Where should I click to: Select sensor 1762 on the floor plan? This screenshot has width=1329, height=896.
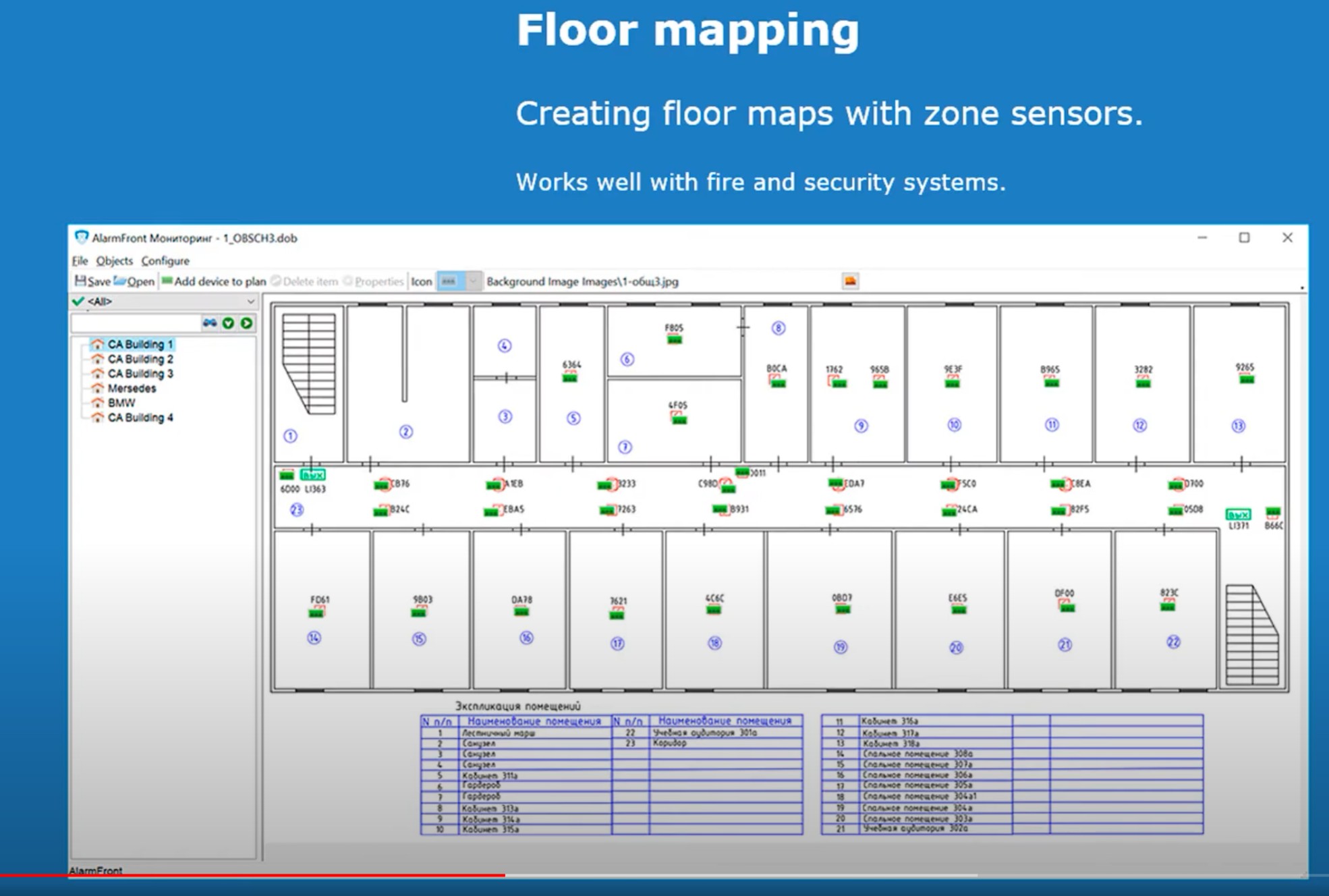[x=837, y=382]
